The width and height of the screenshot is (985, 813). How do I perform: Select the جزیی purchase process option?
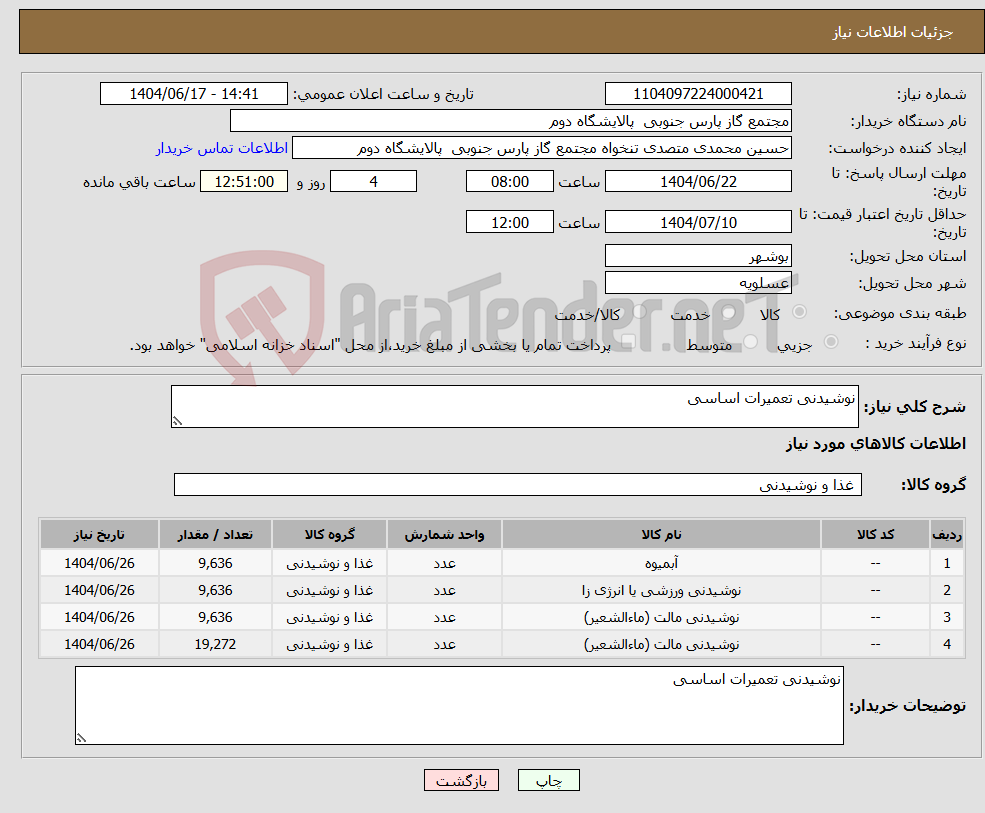tap(831, 341)
